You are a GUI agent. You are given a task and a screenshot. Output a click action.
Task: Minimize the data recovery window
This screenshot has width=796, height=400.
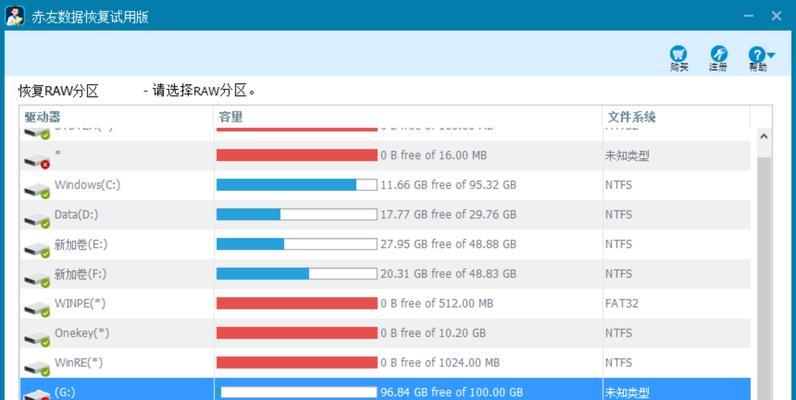pos(748,16)
